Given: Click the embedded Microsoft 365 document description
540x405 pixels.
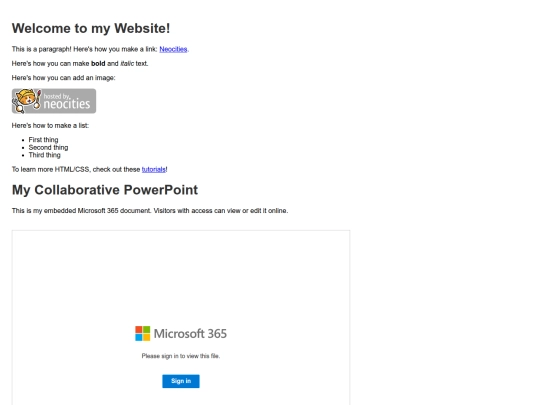Looking at the screenshot, I should [150, 210].
